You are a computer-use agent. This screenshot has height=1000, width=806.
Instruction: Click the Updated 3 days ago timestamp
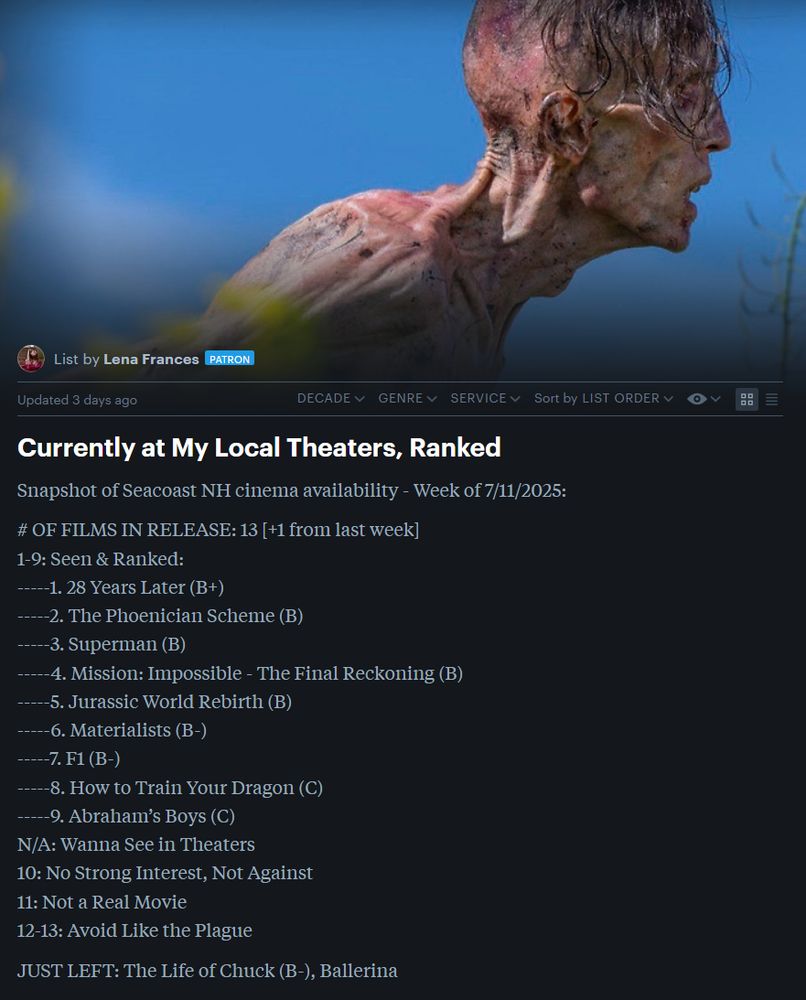[77, 400]
